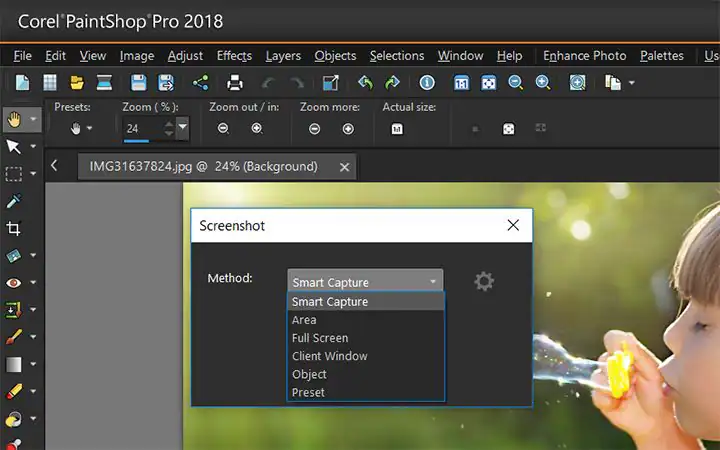Screen dimensions: 720x450
Task: Click Zoom in by one step button
Action: (x=257, y=129)
